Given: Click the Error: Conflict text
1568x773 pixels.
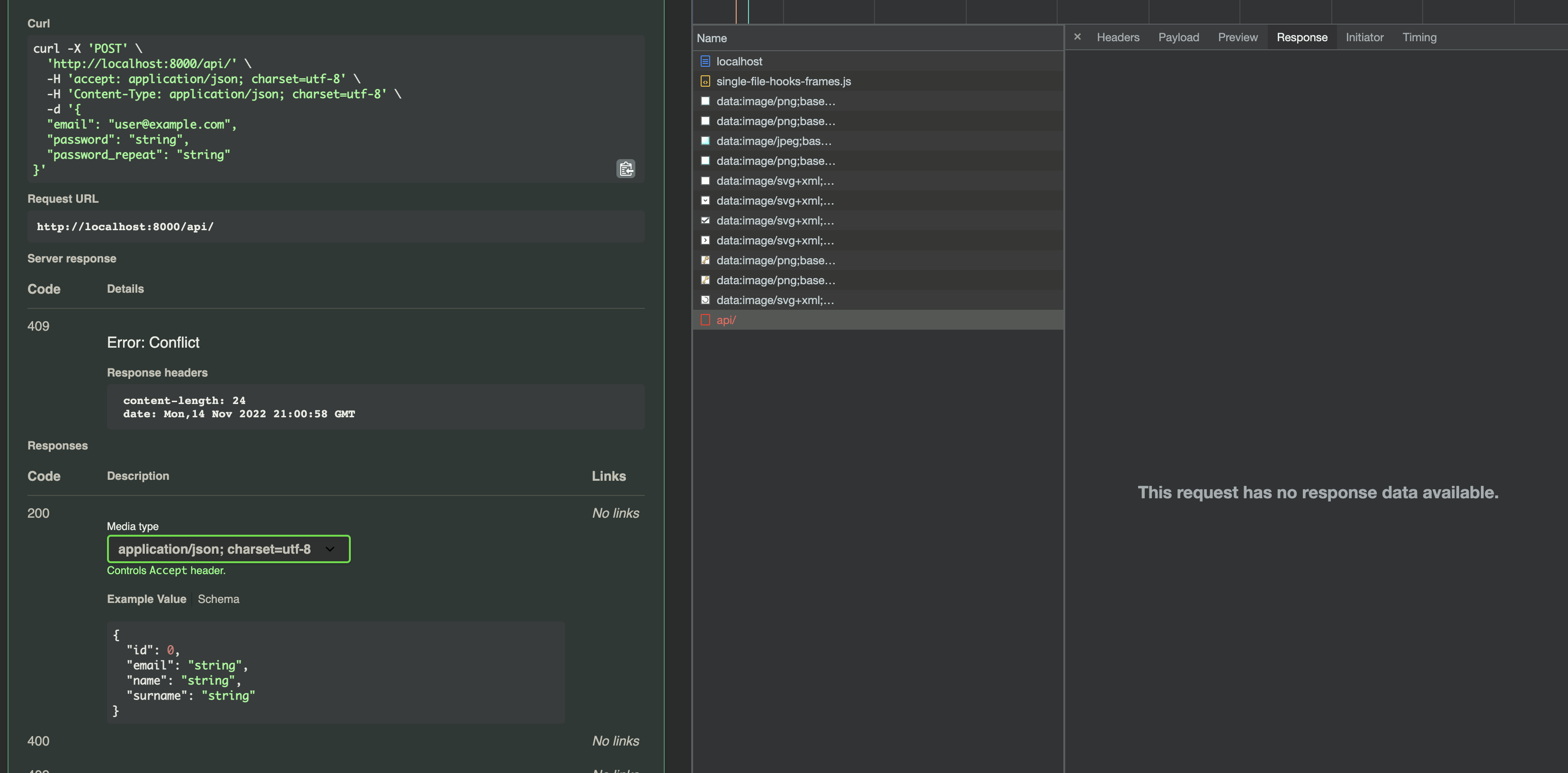Looking at the screenshot, I should (x=153, y=342).
